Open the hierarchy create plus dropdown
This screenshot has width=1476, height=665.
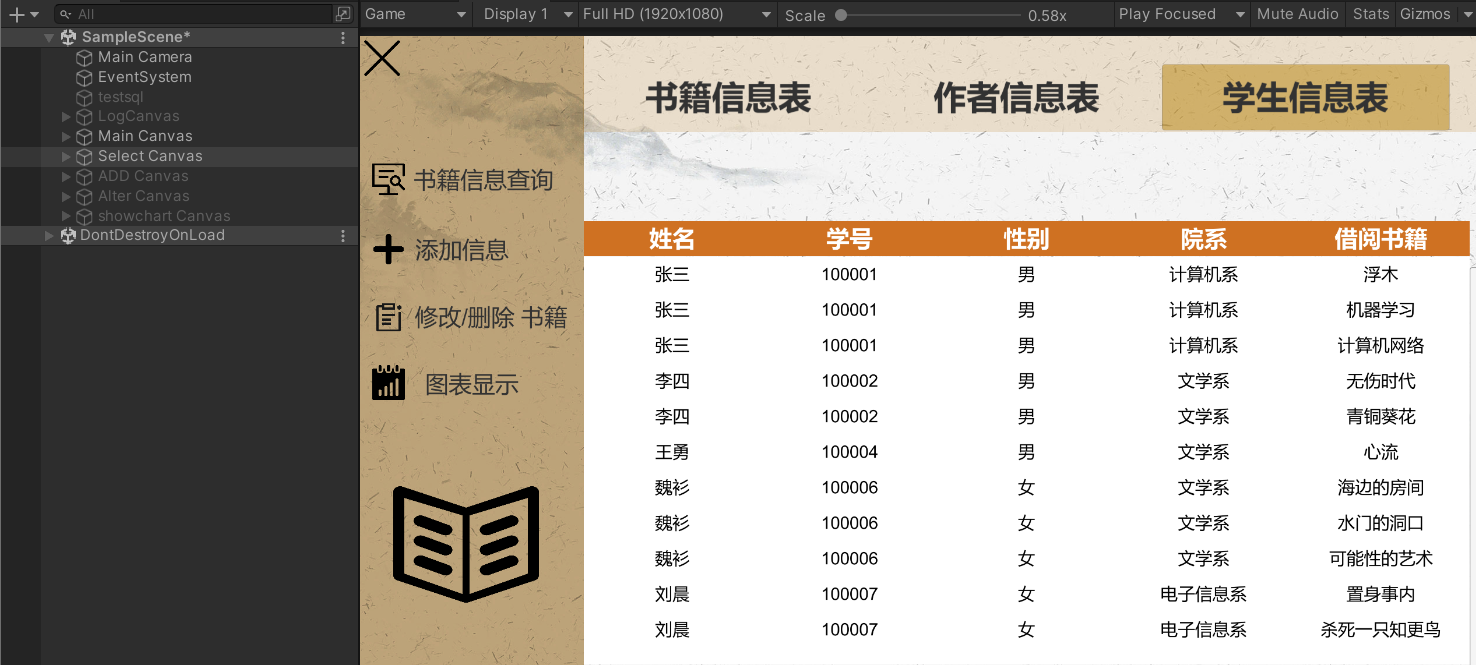pos(23,14)
